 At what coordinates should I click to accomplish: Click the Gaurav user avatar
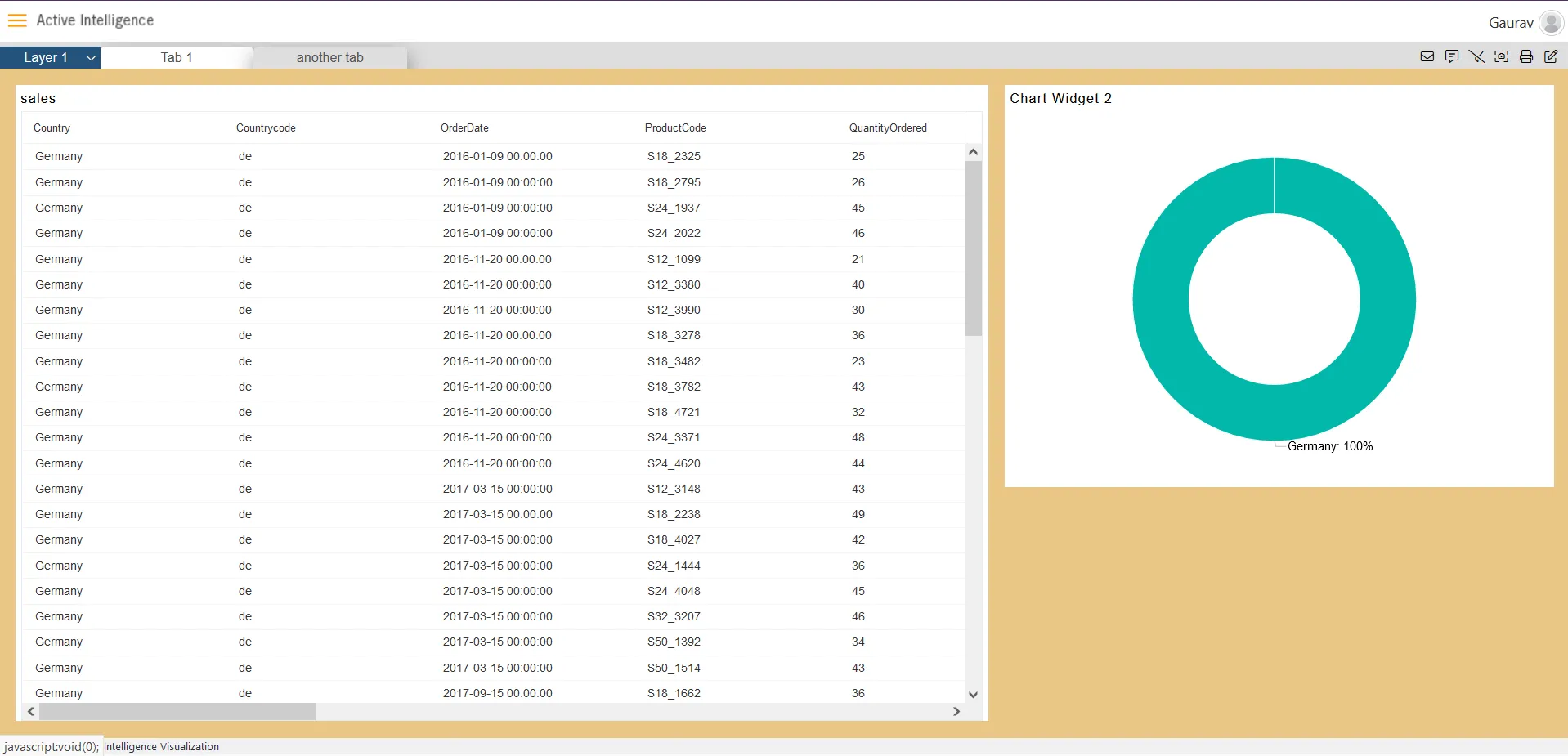click(x=1550, y=23)
